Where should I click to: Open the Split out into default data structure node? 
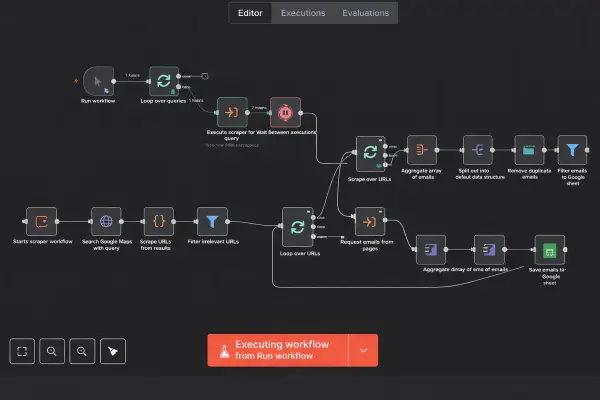(477, 151)
